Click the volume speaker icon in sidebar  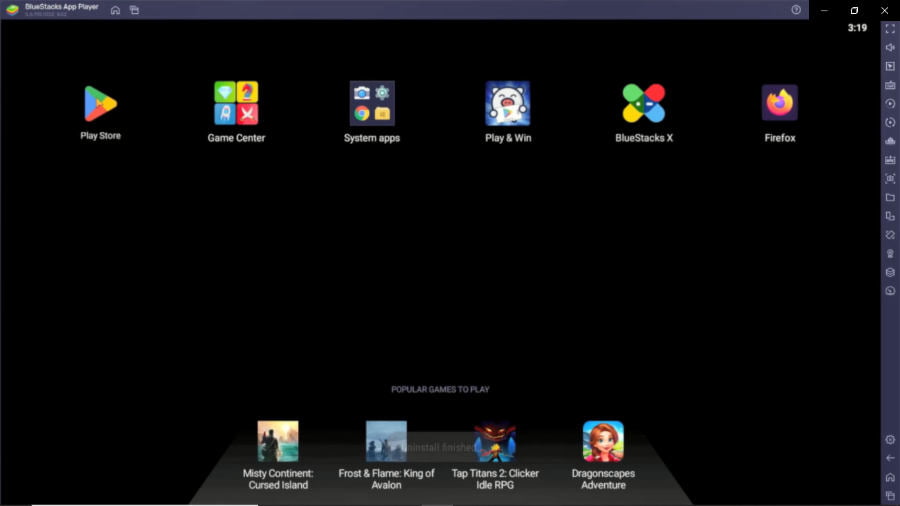point(890,48)
